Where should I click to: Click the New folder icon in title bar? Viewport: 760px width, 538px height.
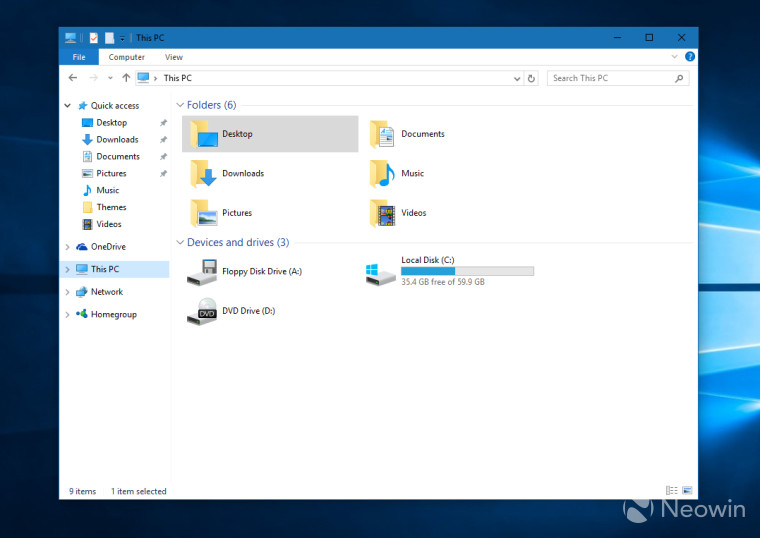pos(110,38)
